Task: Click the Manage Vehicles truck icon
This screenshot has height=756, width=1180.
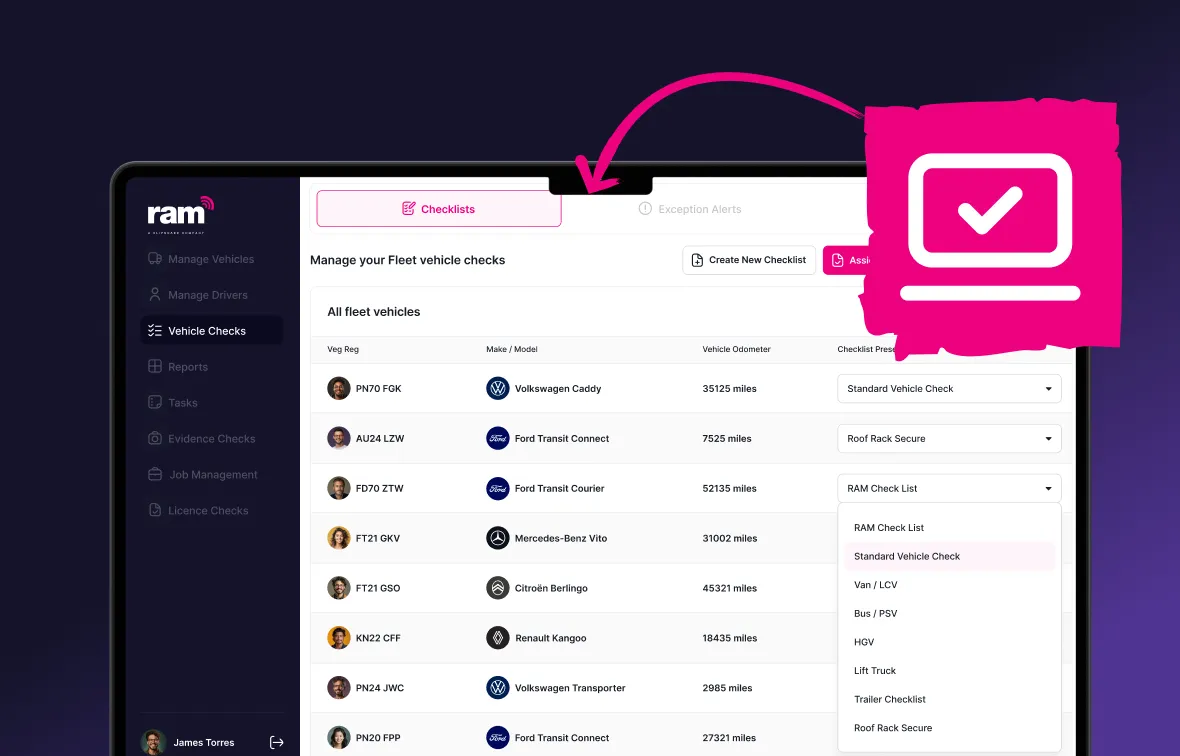Action: (x=155, y=259)
